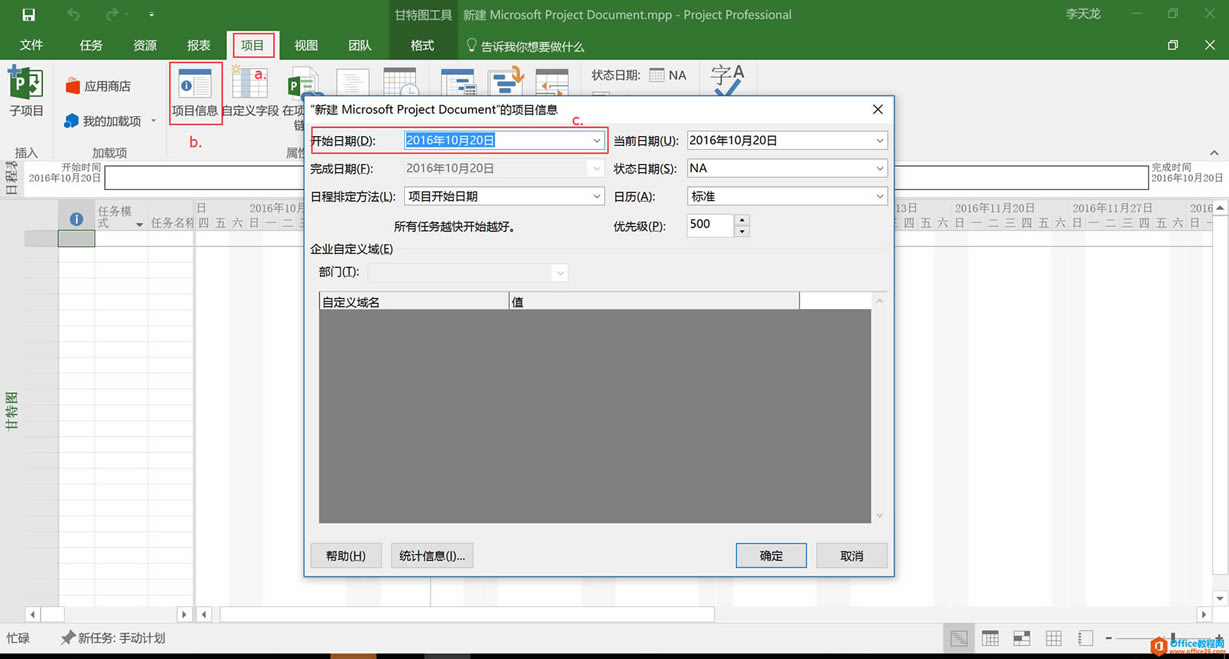Screen dimensions: 1229x659
Task: Click zoom in plus on the zoom slider
Action: coord(1217,637)
